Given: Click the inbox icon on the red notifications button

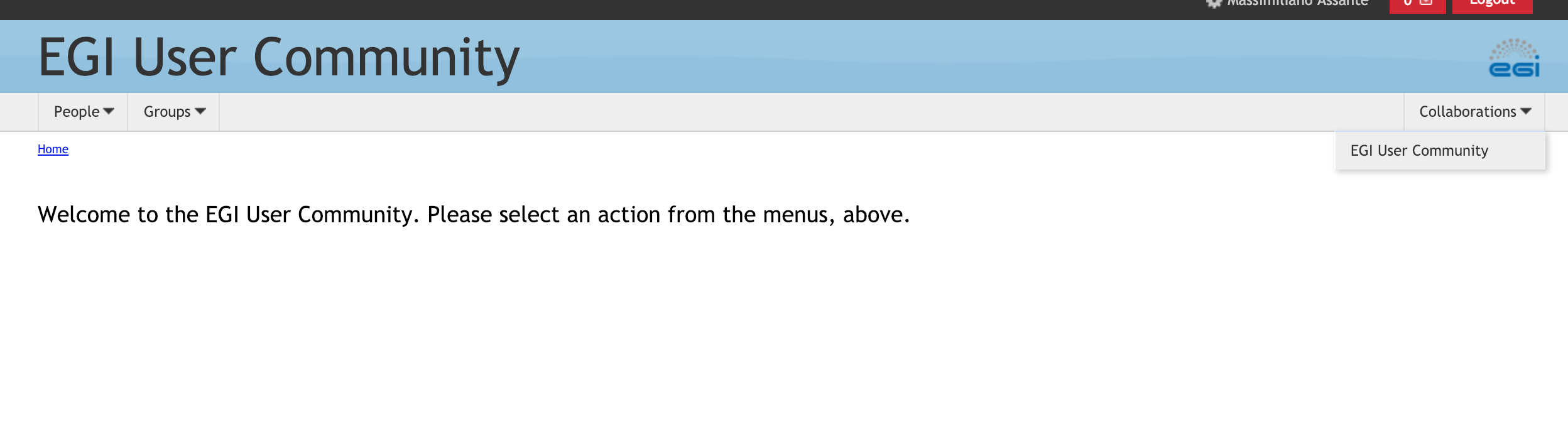Looking at the screenshot, I should tap(1427, 3).
